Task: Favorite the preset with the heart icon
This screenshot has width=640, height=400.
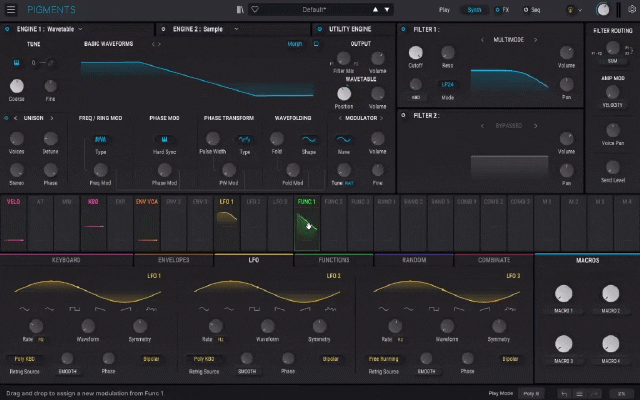Action: pos(255,9)
